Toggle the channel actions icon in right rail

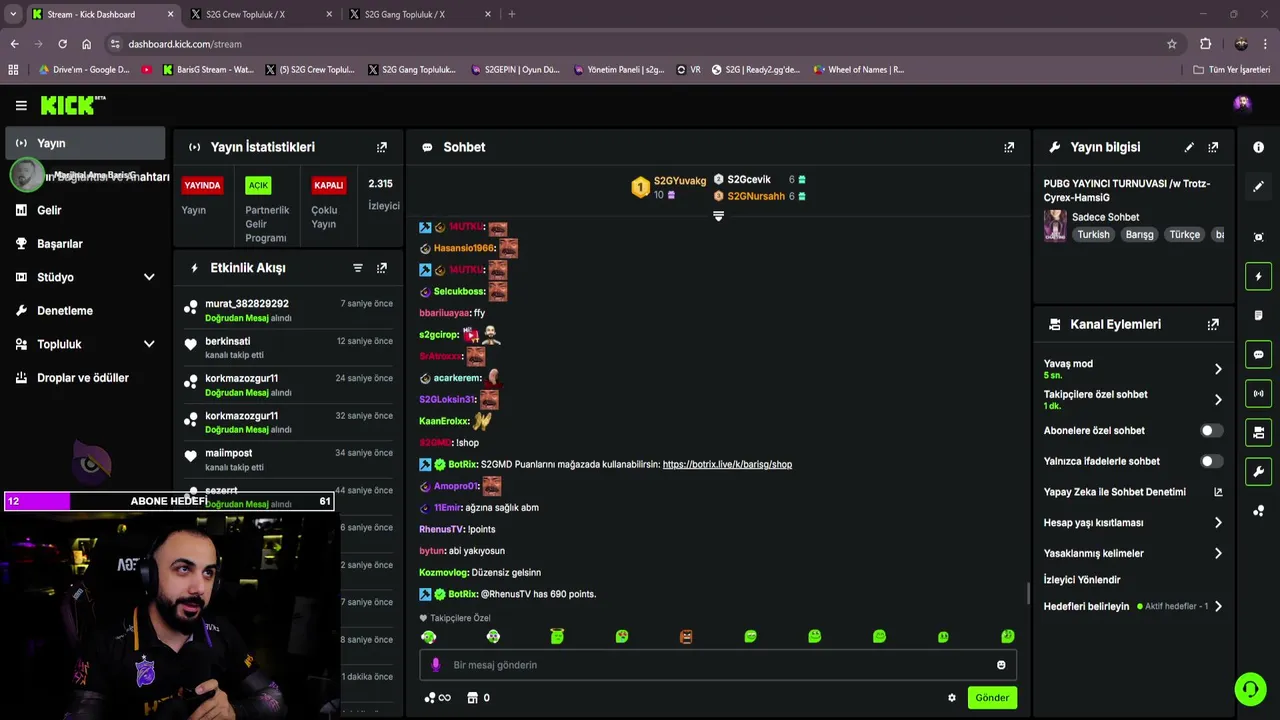pyautogui.click(x=1258, y=433)
